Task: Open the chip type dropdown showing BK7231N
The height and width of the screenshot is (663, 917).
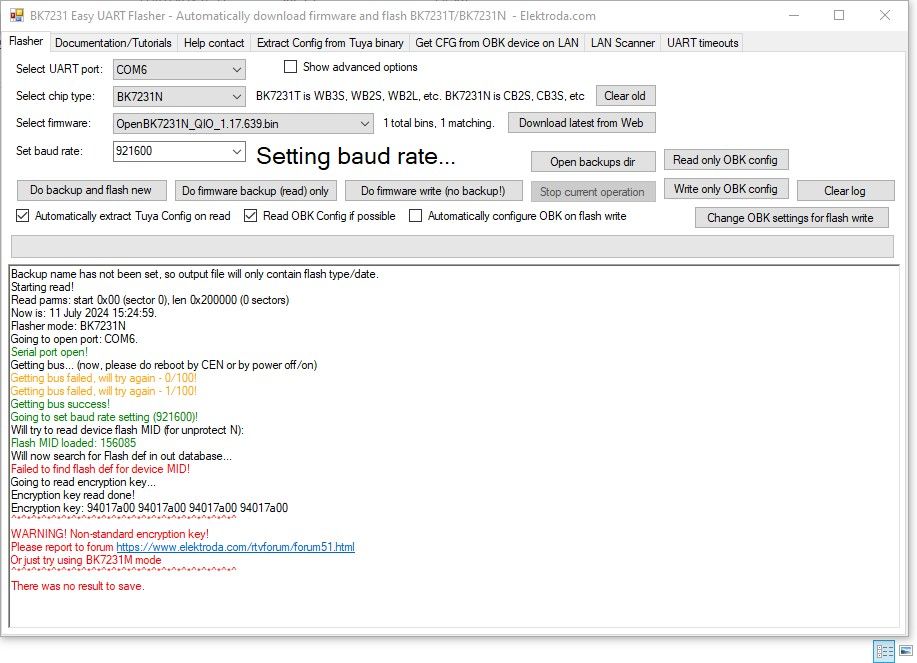Action: pos(179,96)
